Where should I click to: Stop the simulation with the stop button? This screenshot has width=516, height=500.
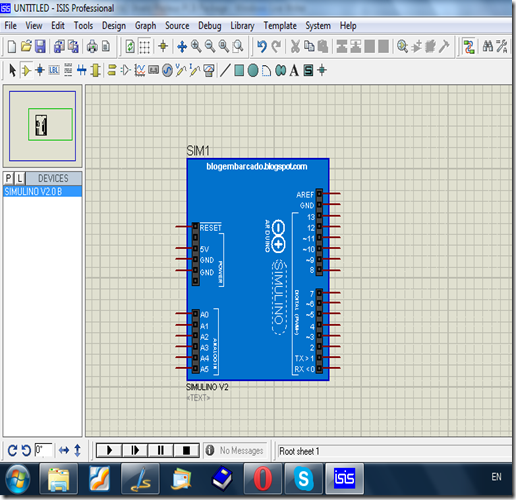tap(186, 451)
